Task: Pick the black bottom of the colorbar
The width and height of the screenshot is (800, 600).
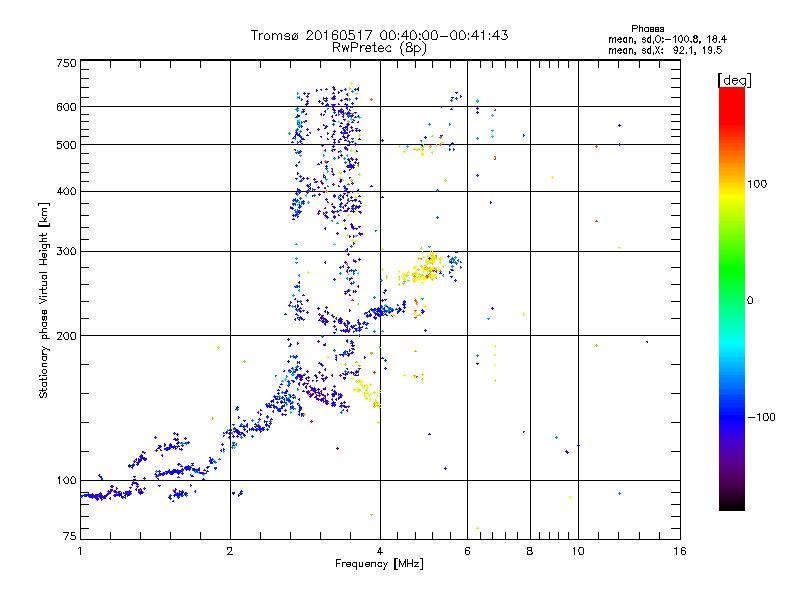Action: pos(732,503)
